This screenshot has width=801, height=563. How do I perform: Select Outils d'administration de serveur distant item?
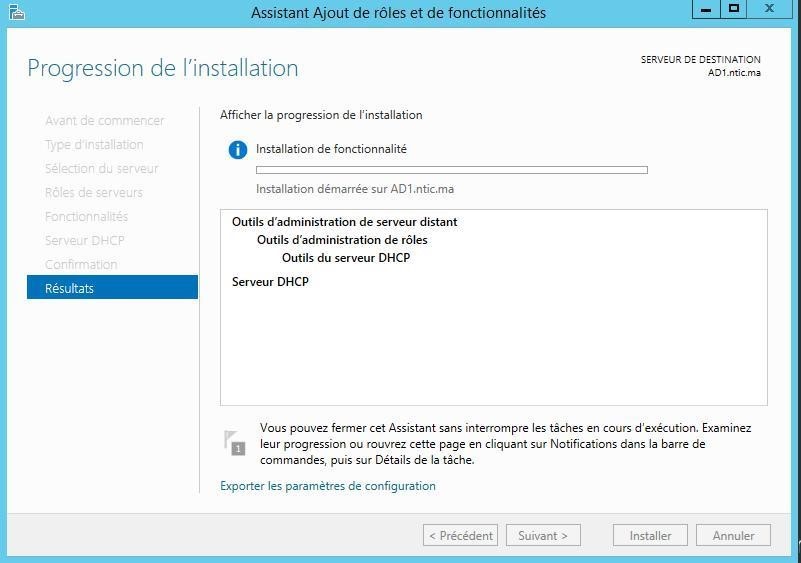(x=344, y=222)
